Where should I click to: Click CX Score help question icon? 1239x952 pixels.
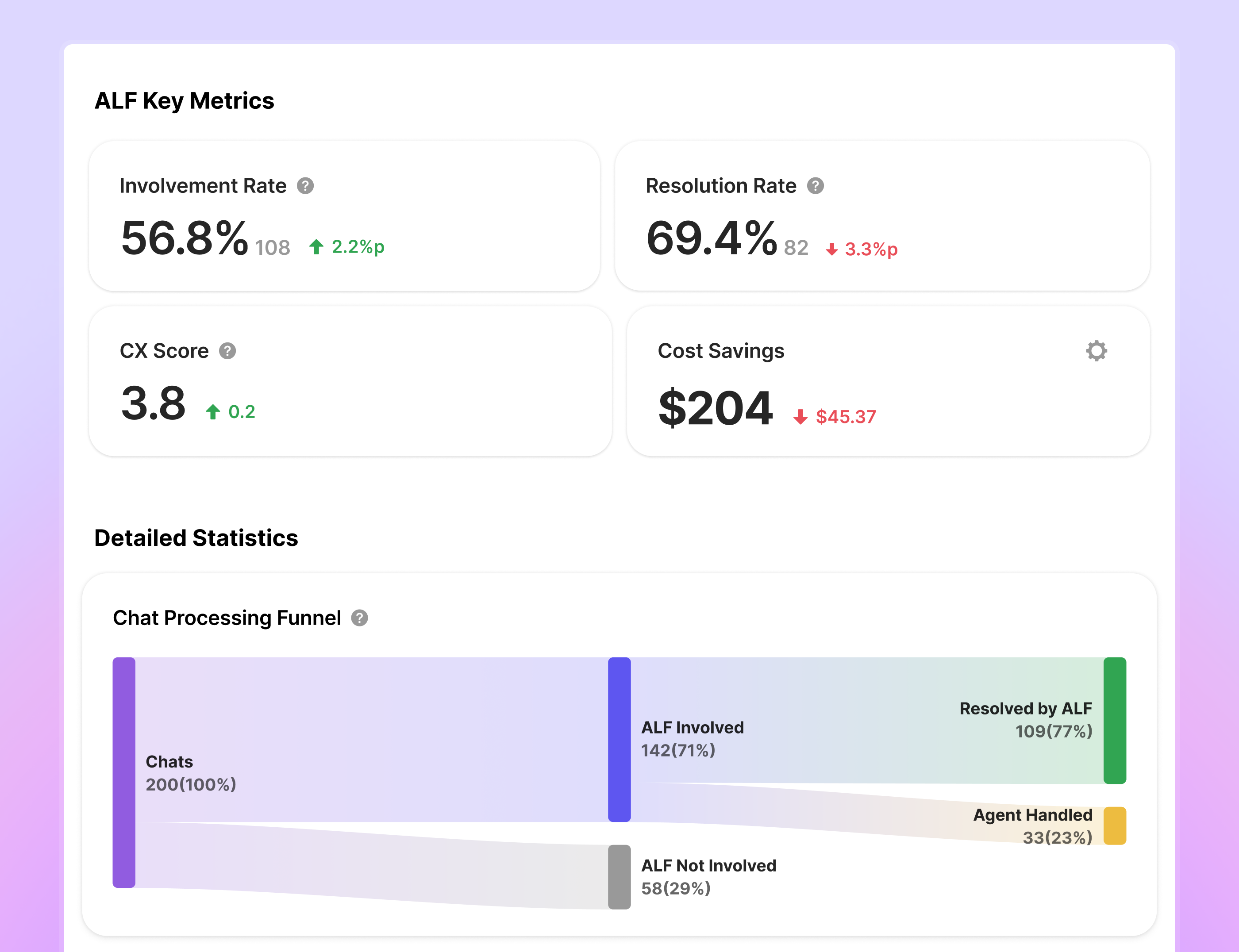coord(227,351)
